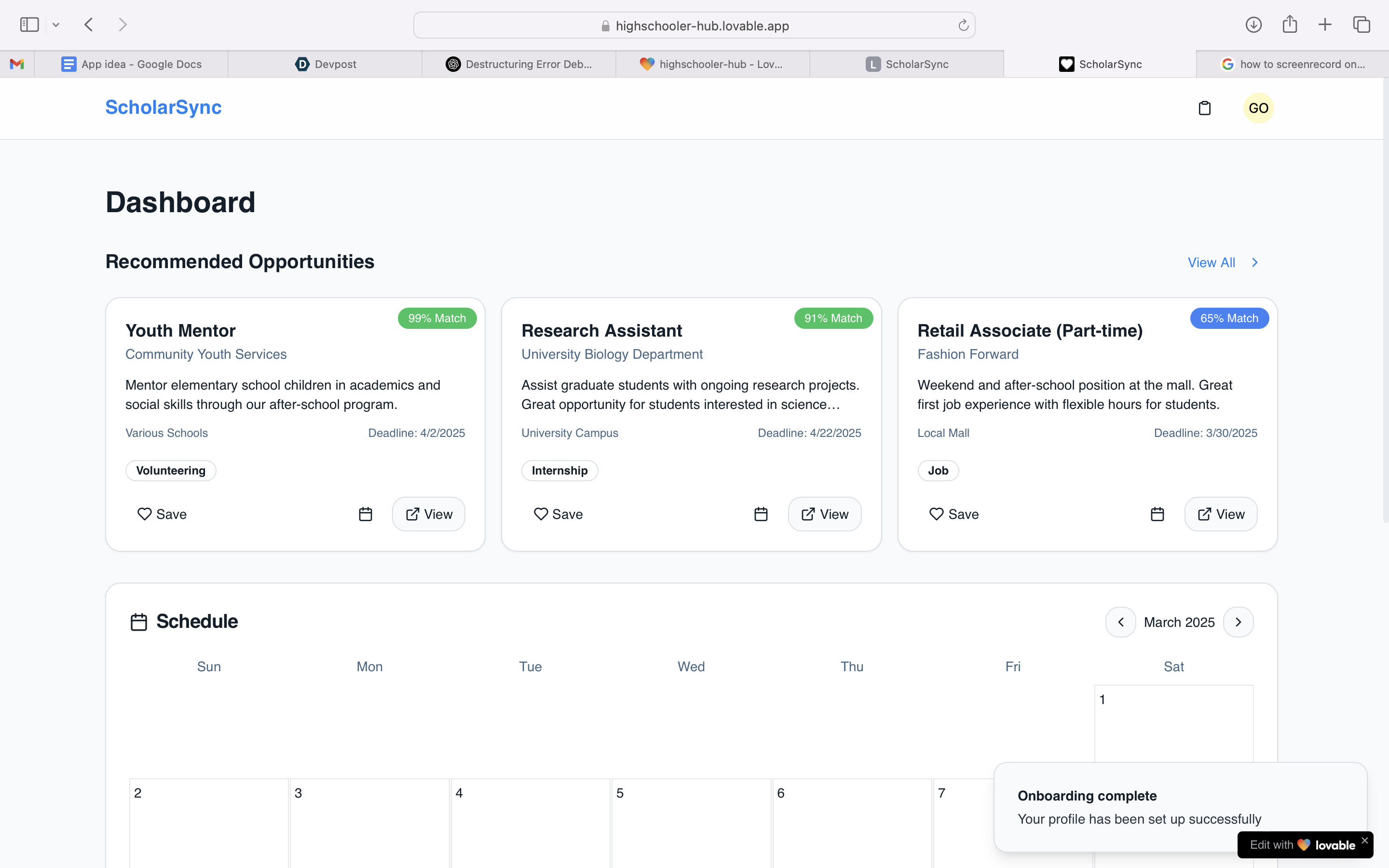Save the Retail Associate opportunity

tap(954, 514)
